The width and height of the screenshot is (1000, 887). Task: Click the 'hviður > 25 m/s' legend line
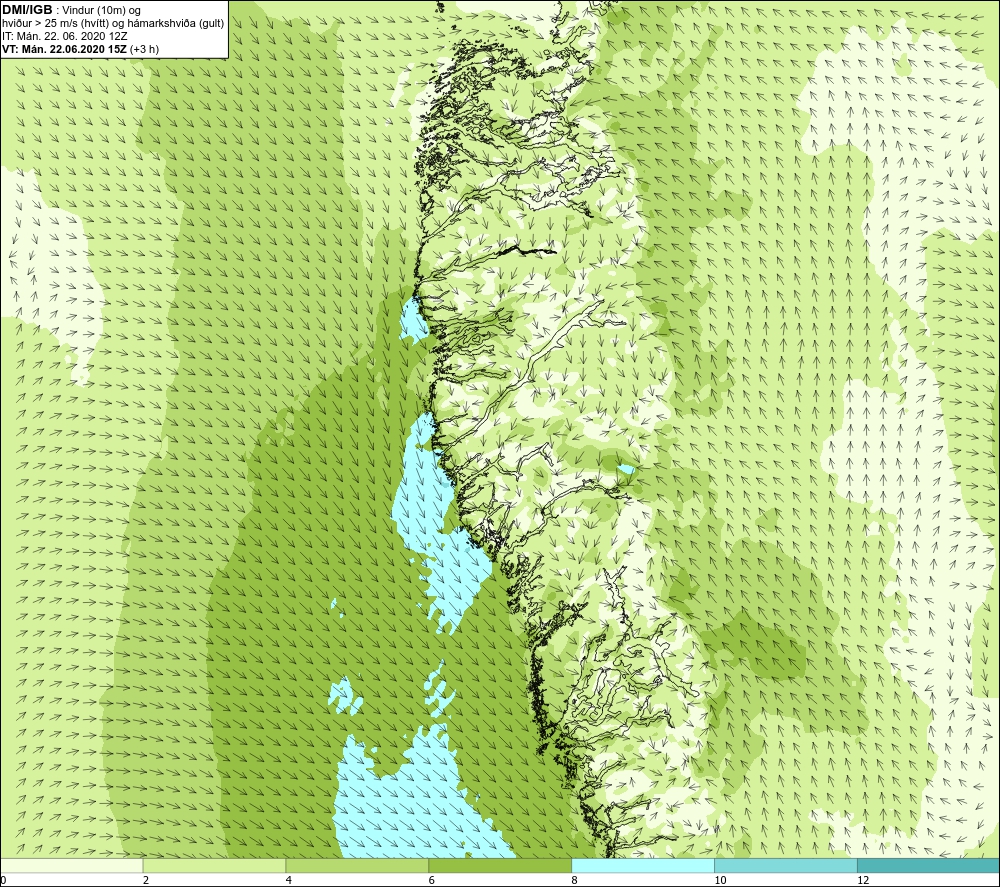pos(113,23)
